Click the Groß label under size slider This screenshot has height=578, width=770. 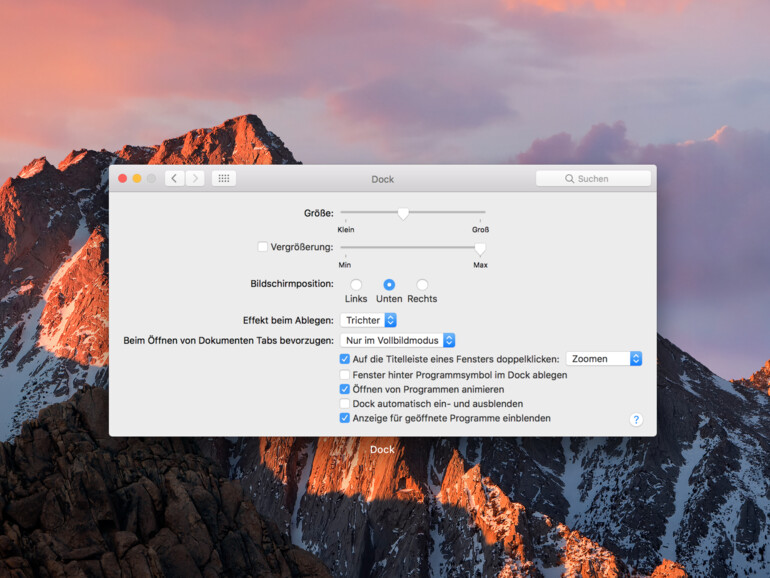480,229
